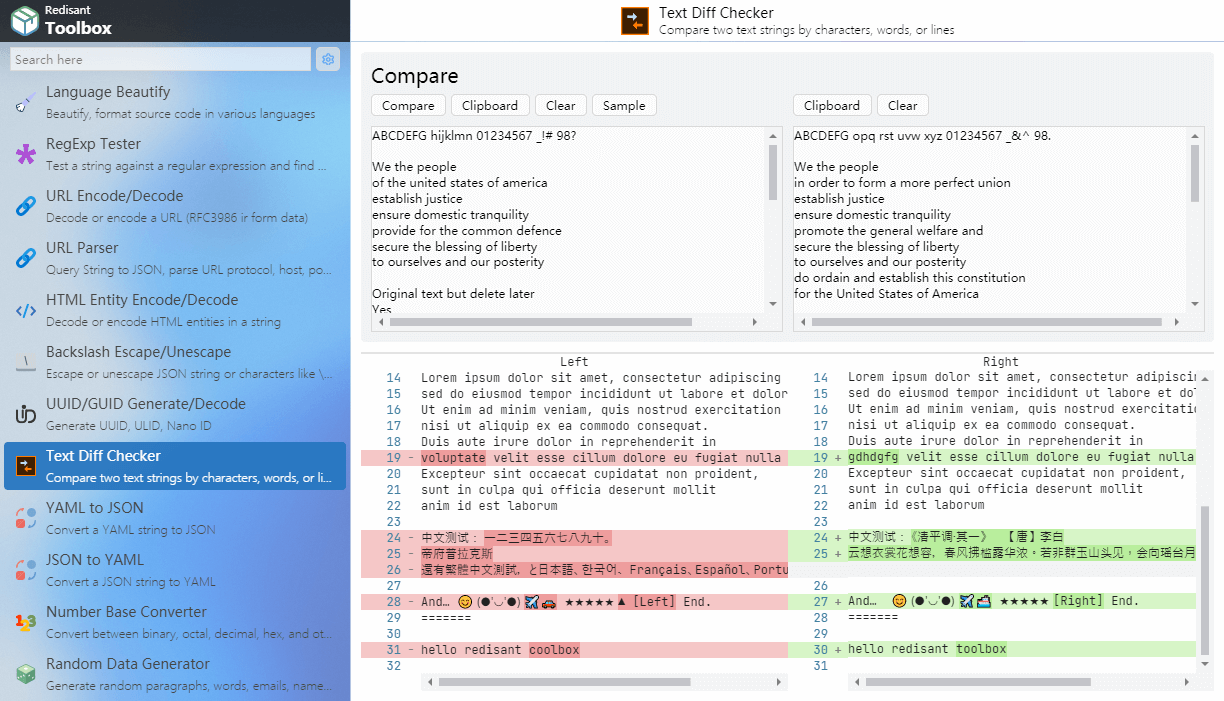The image size is (1224, 701).
Task: Load example text using the Sample button
Action: click(624, 105)
